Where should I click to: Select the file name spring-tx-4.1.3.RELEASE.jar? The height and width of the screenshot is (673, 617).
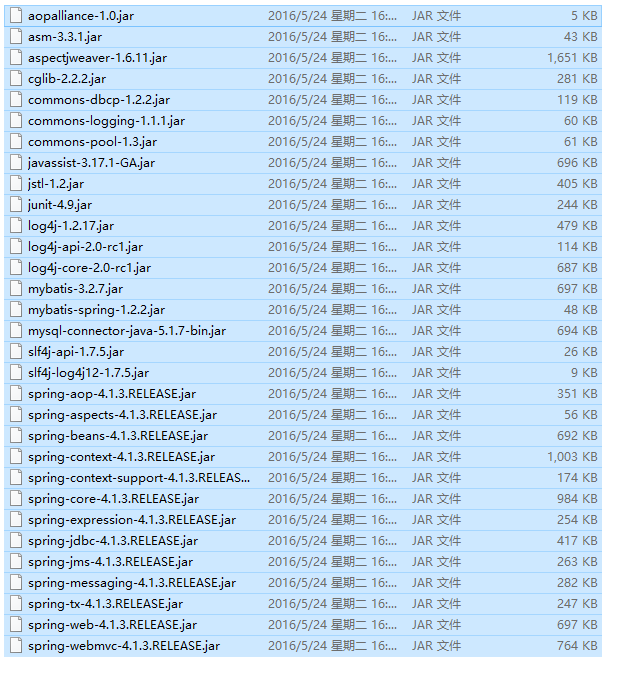[x=106, y=605]
